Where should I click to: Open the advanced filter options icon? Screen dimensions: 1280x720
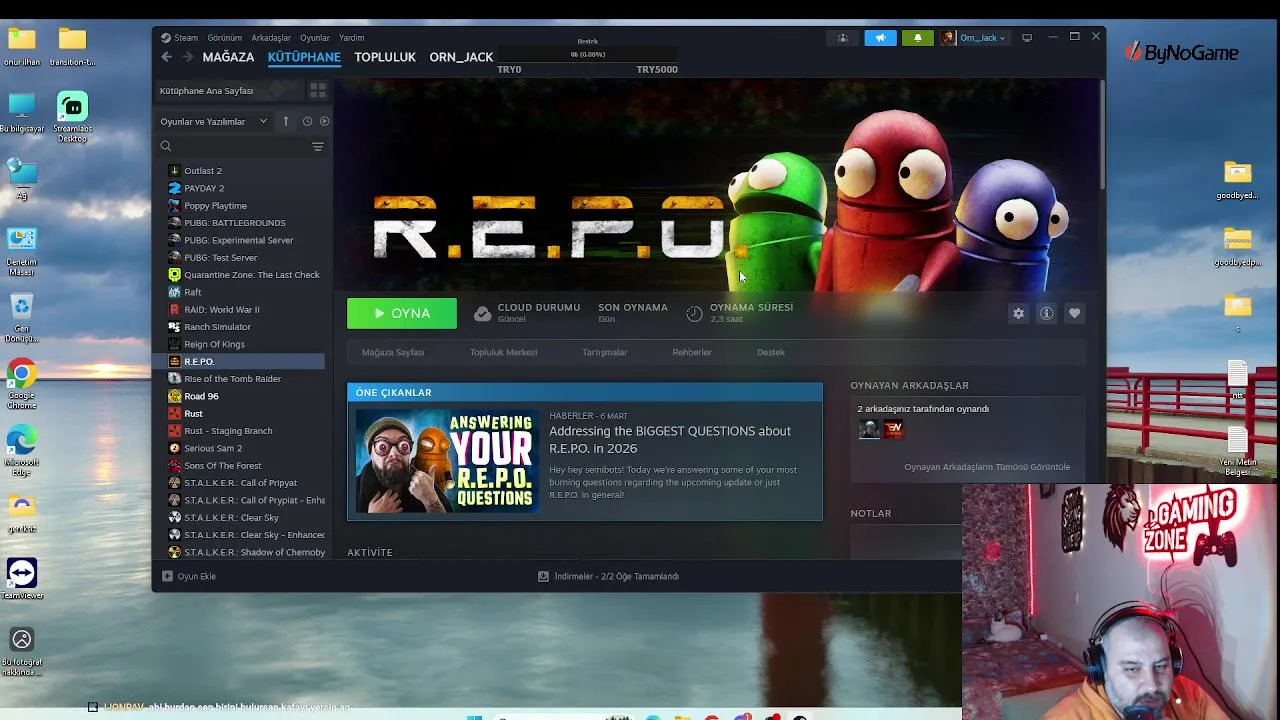318,147
